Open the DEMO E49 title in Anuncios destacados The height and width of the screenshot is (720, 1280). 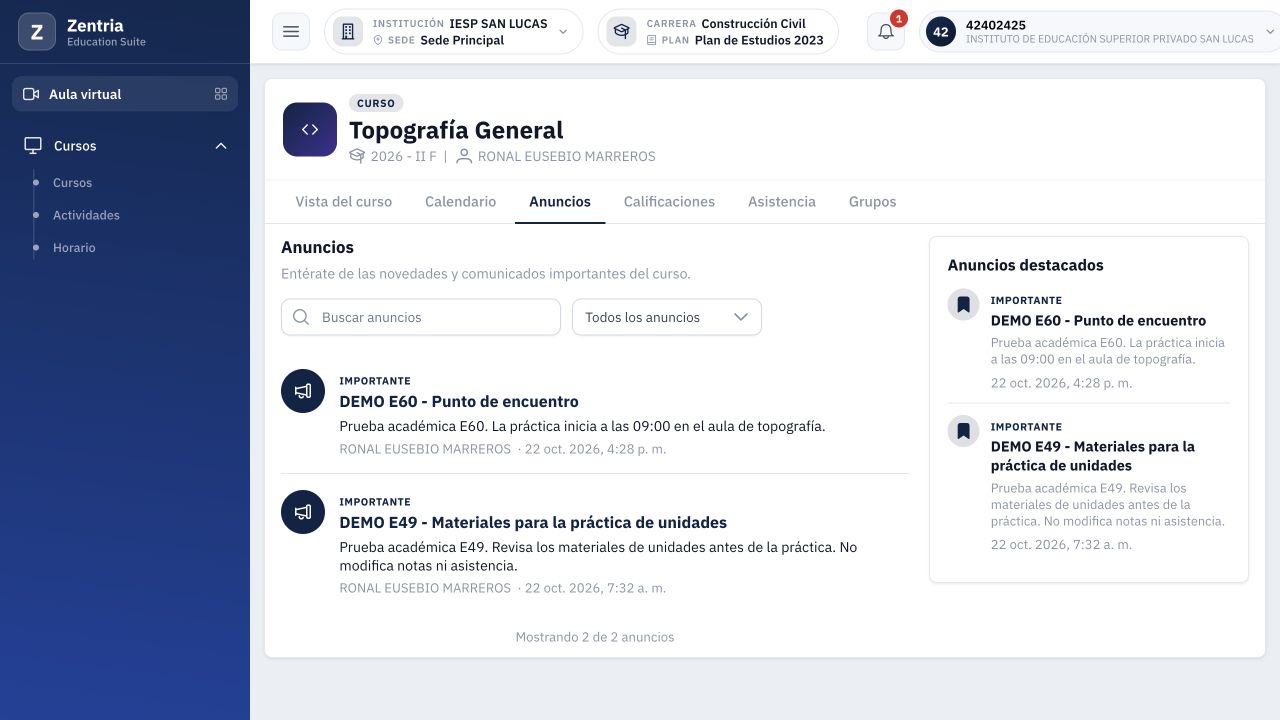click(1093, 456)
